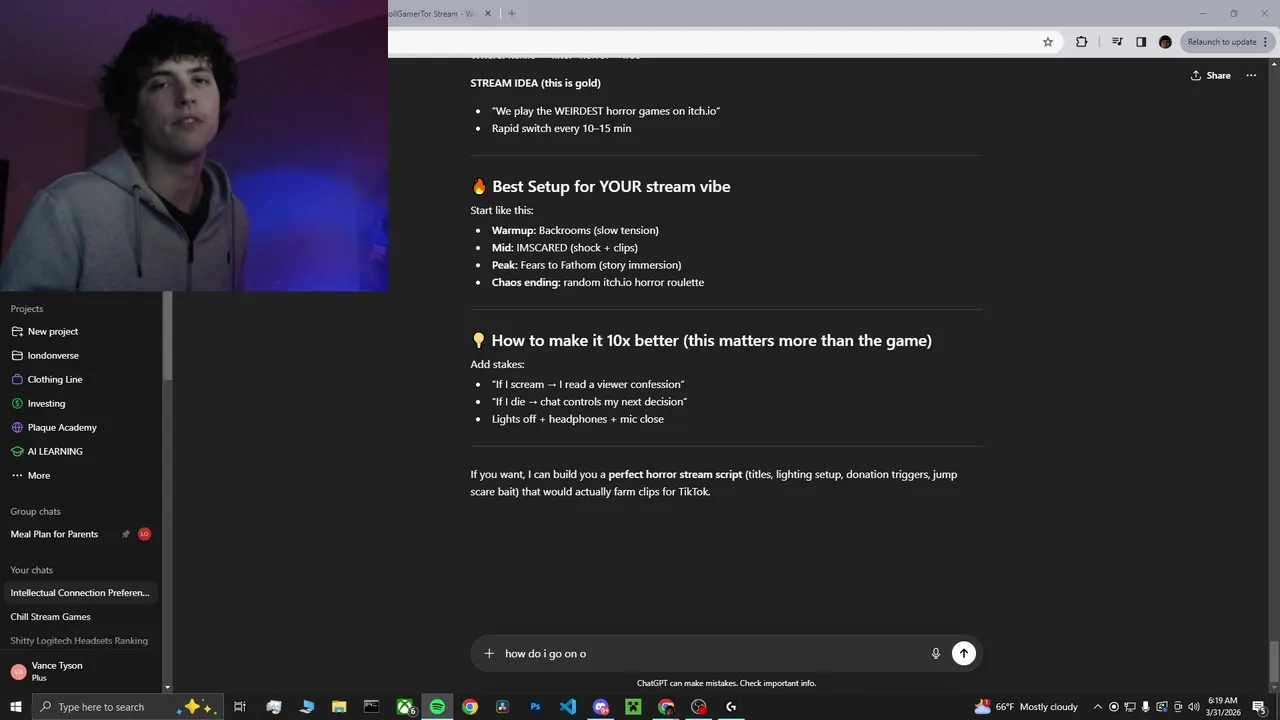The image size is (1280, 720).
Task: Open Discord from taskbar
Action: point(601,707)
